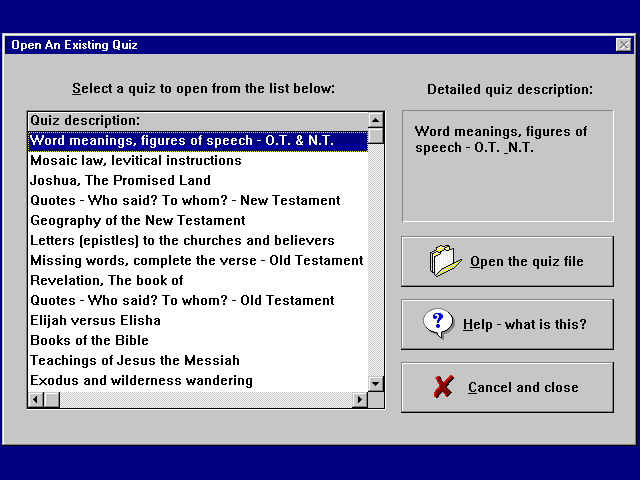Screen dimensions: 640x480
Task: Click the 'Quiz description:' column header
Action: 197,121
